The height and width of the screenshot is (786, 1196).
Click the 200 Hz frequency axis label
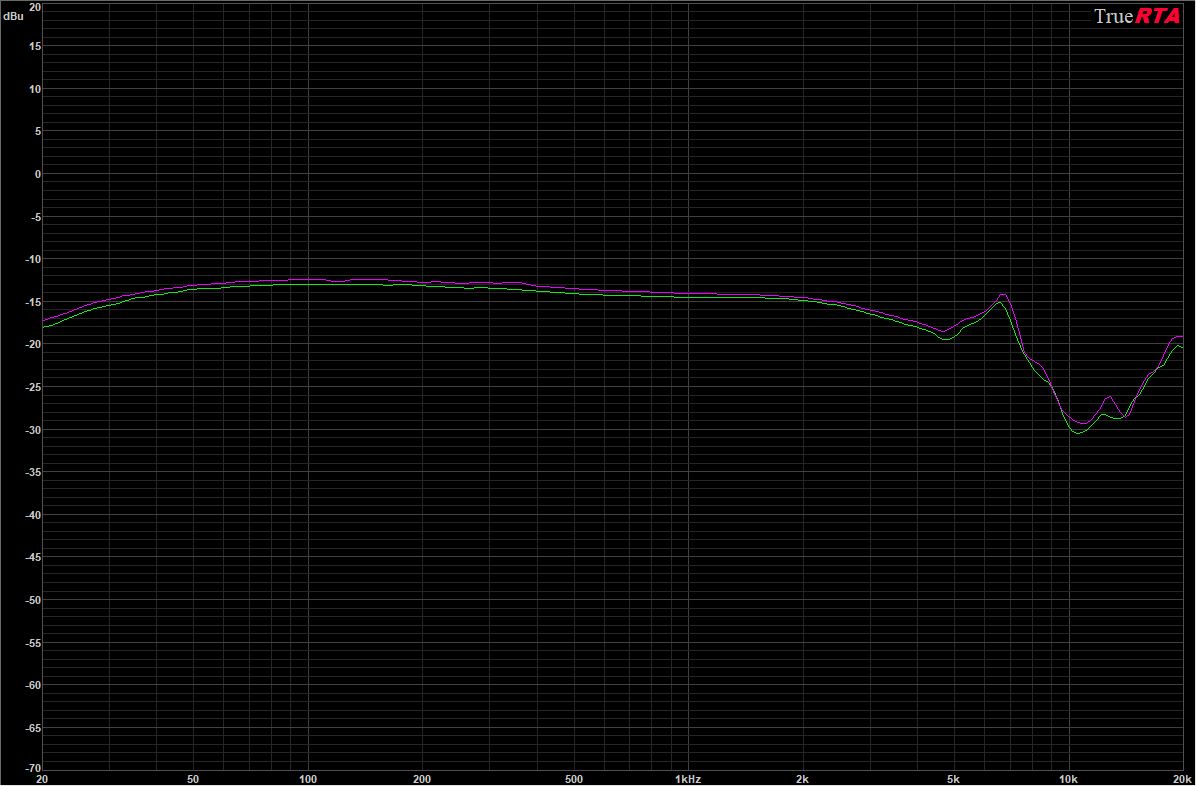(x=422, y=778)
